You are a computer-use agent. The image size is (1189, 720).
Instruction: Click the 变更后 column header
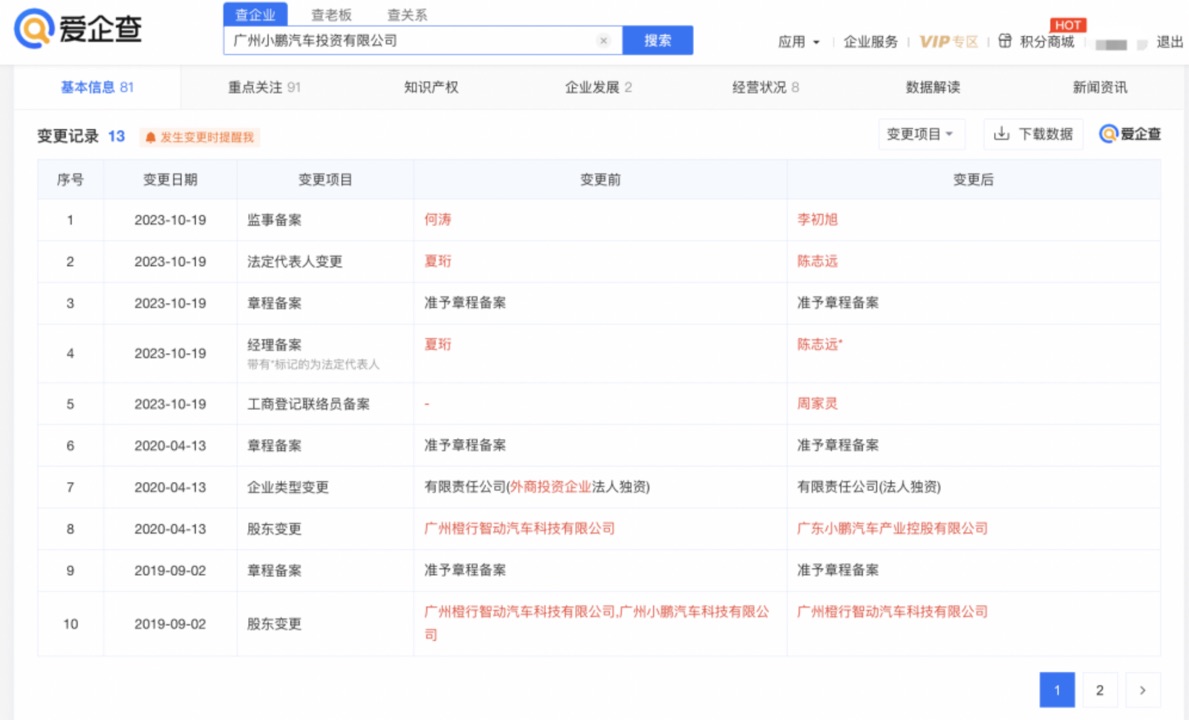[974, 180]
